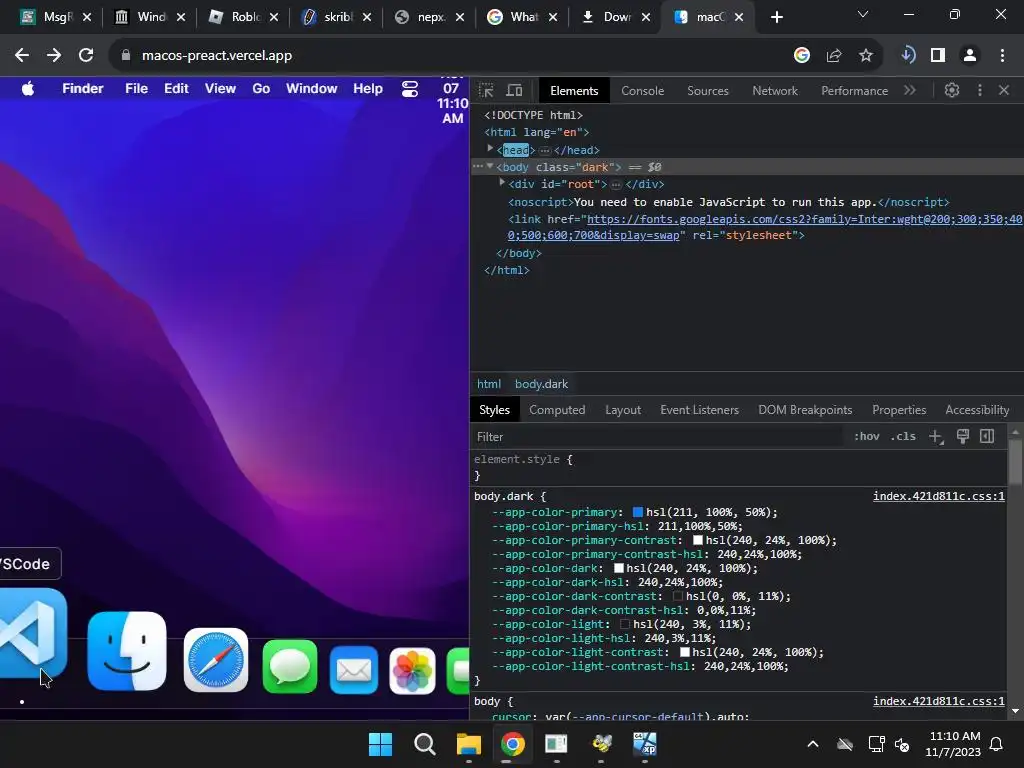Click ellipsis inside the head element
Image resolution: width=1024 pixels, height=768 pixels.
(545, 150)
